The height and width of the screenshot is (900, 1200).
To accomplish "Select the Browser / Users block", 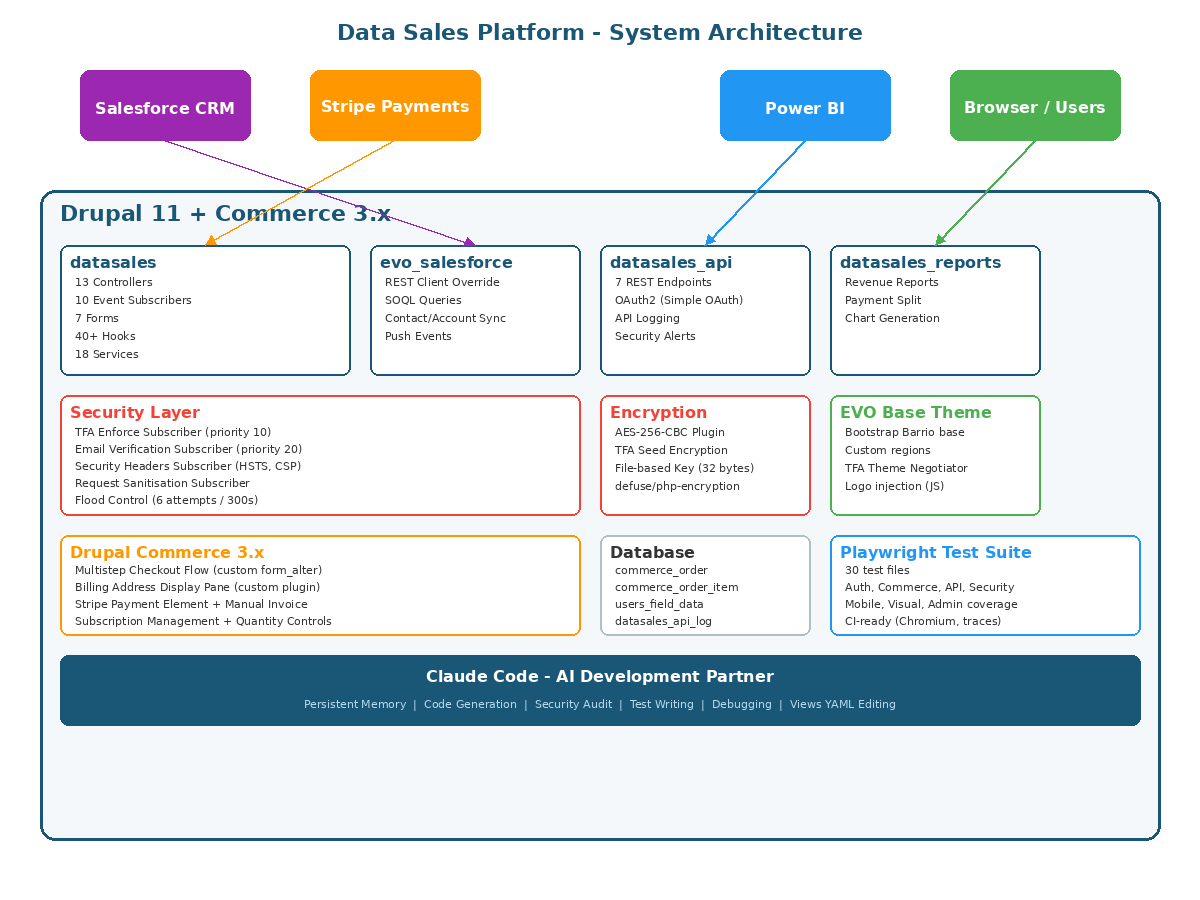I will coord(1035,105).
